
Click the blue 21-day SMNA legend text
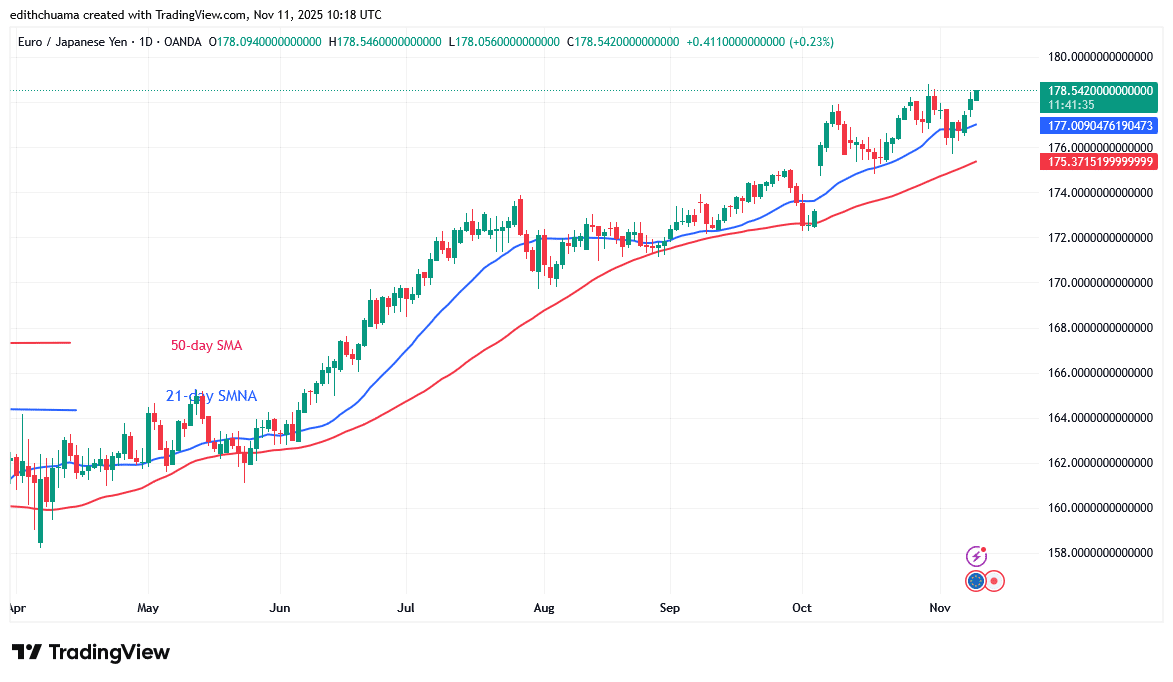coord(211,396)
